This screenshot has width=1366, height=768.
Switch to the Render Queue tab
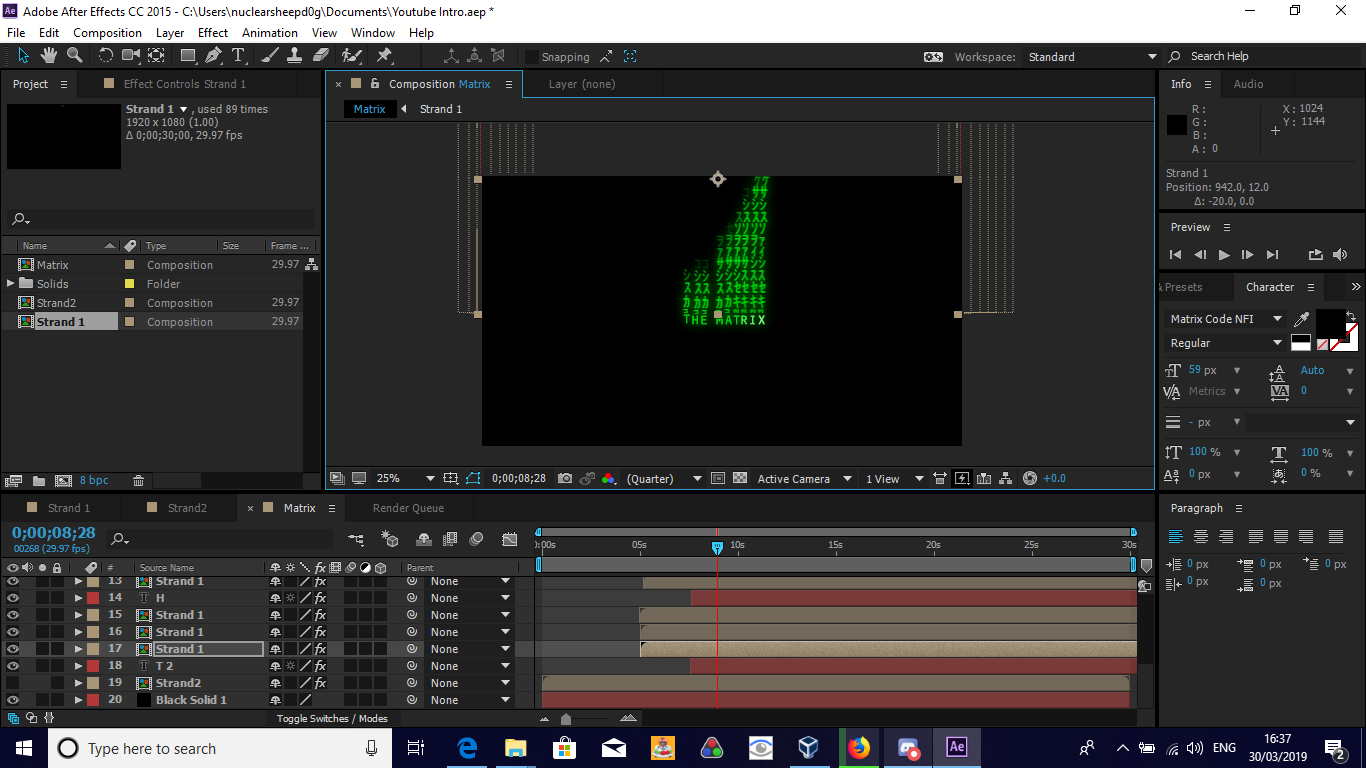point(408,508)
